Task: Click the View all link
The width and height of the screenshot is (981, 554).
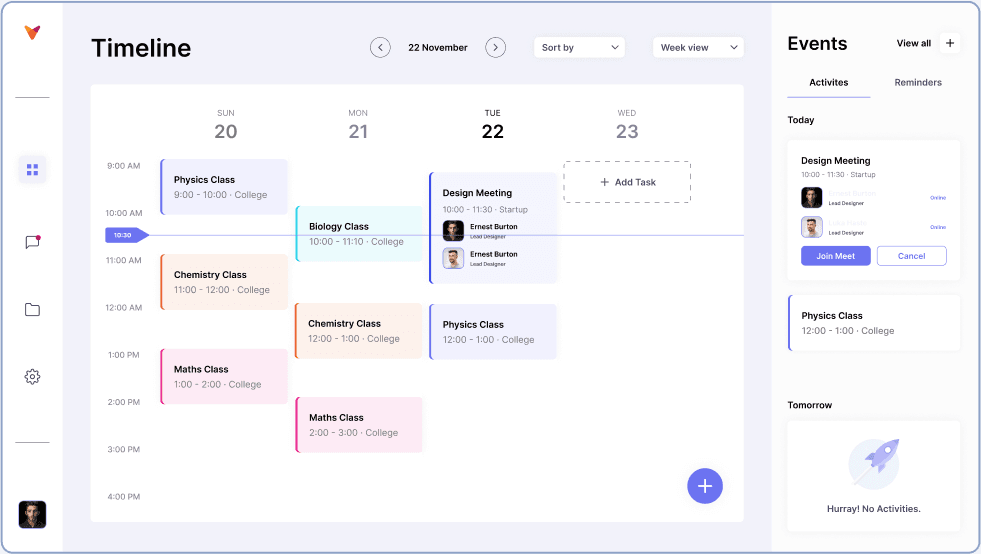Action: coord(913,43)
